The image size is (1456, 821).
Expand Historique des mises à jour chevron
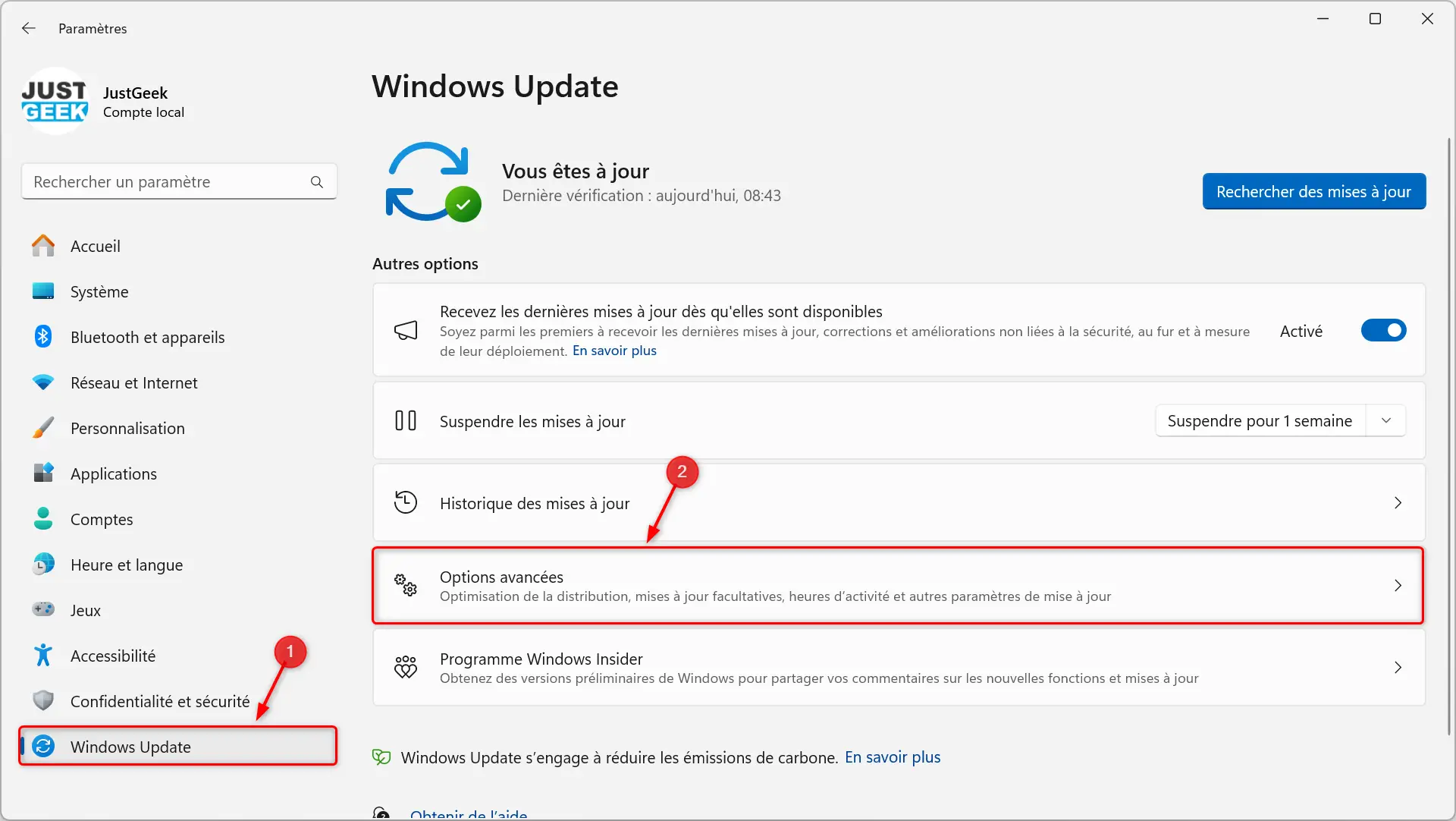[x=1398, y=502]
